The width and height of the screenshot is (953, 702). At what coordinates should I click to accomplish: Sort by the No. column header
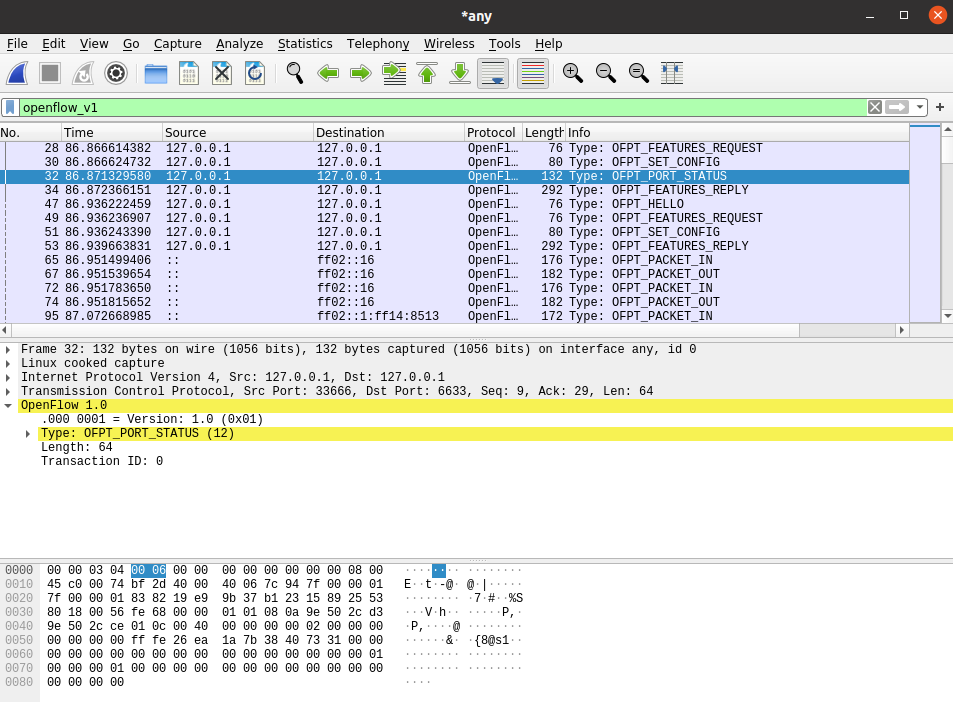30,132
